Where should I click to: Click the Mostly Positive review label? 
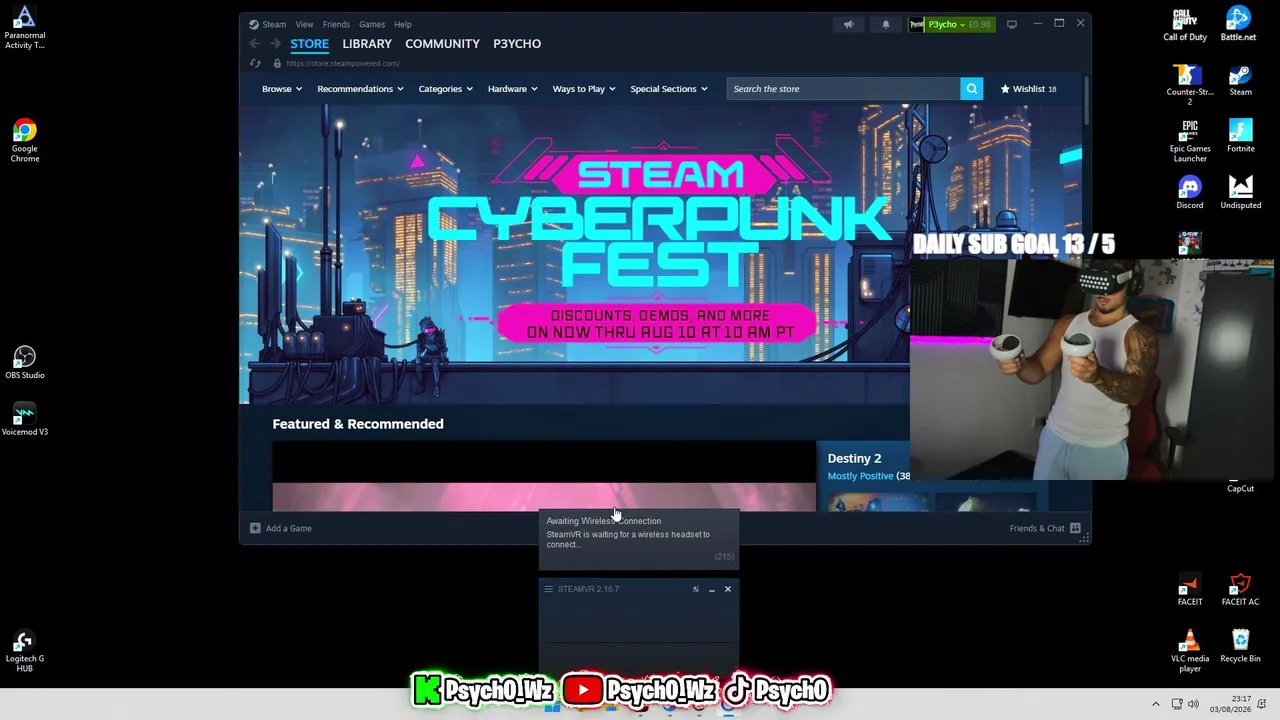tap(860, 476)
